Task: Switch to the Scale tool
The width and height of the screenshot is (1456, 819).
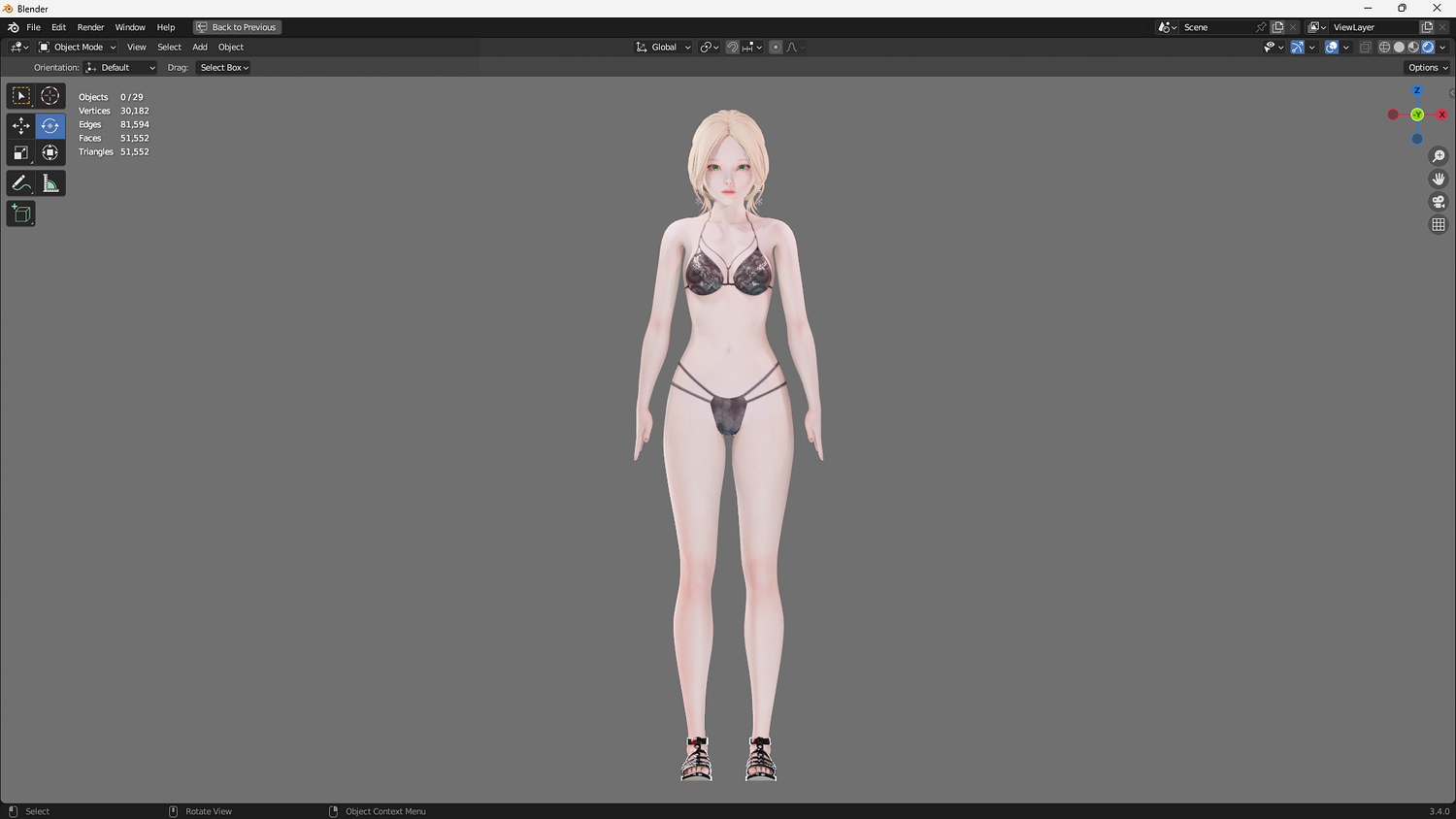Action: pyautogui.click(x=21, y=153)
